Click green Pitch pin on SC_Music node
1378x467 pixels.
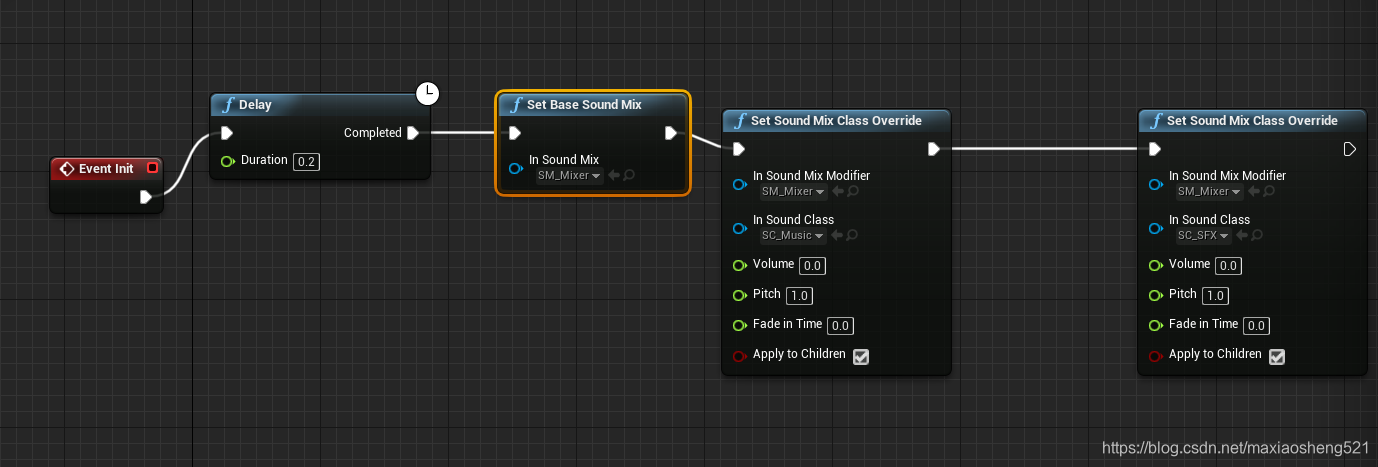pyautogui.click(x=739, y=295)
